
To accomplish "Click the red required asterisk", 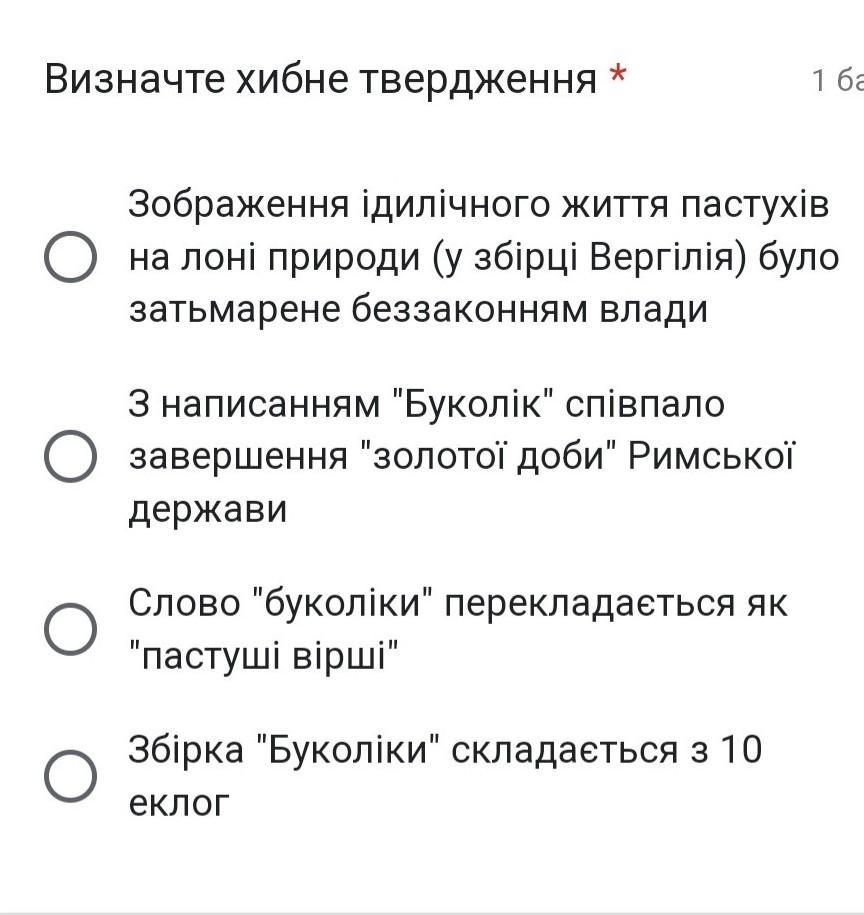I will (618, 75).
